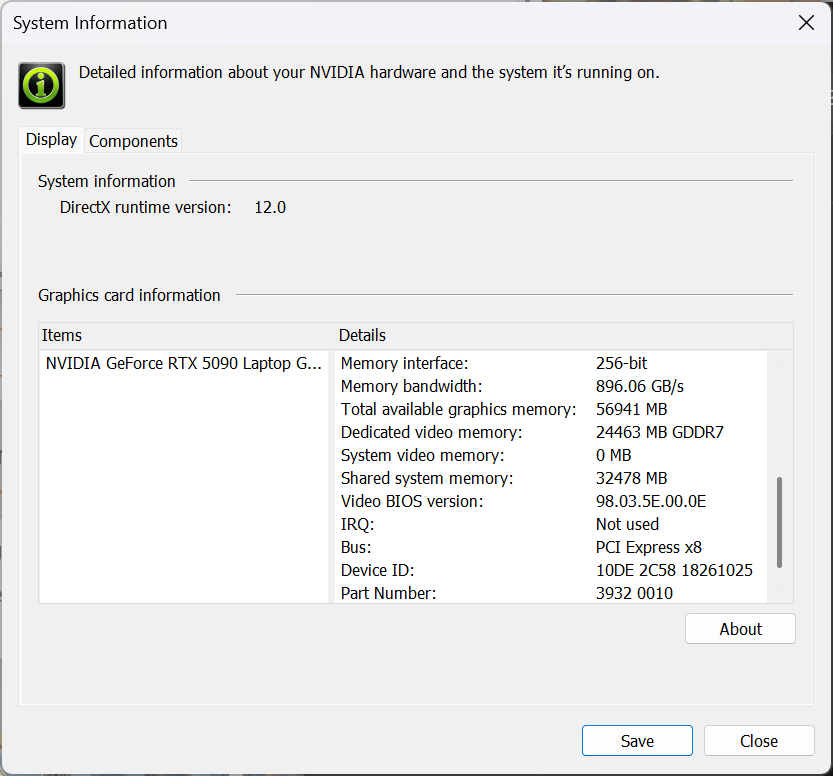The width and height of the screenshot is (833, 776).
Task: Click the details list scrollbar thumb
Action: (779, 522)
